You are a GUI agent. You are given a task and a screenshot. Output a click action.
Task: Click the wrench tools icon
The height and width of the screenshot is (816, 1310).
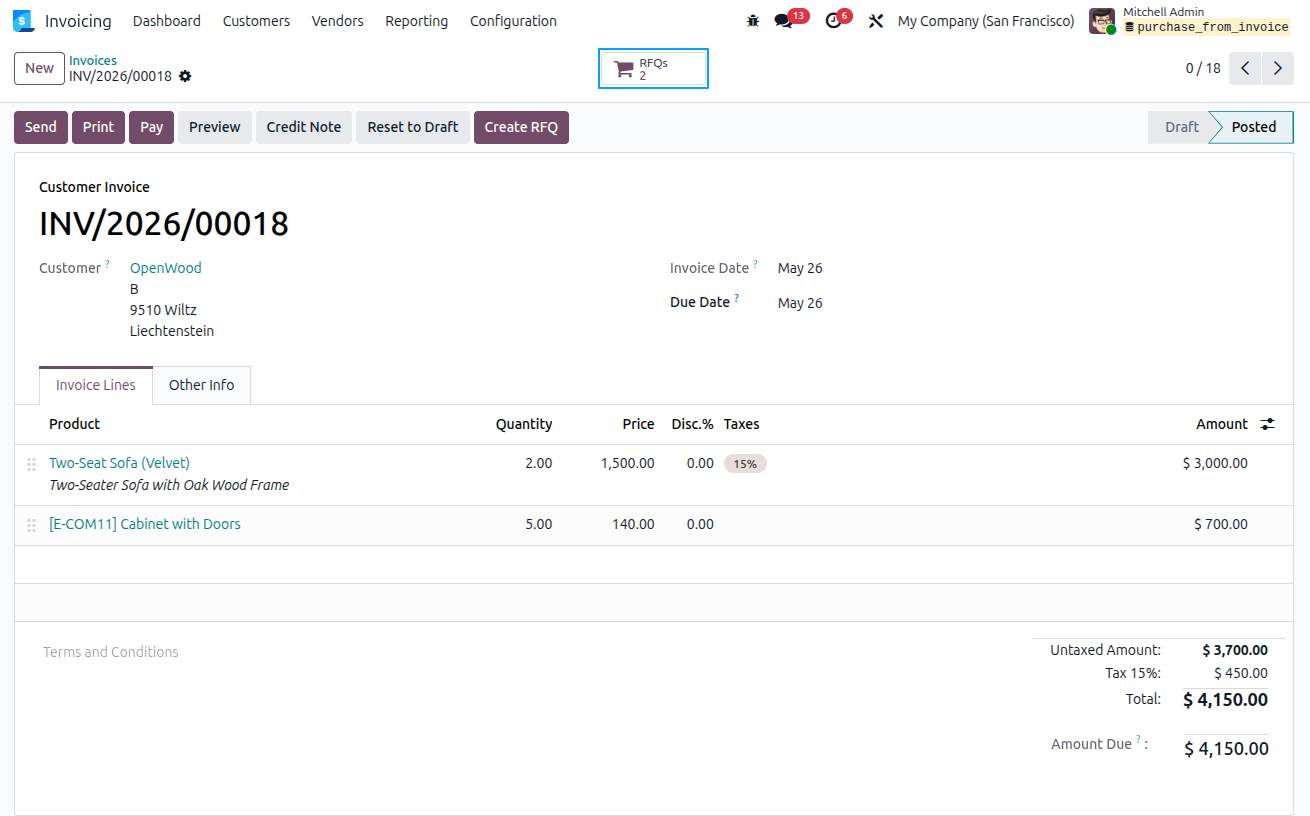tap(876, 21)
